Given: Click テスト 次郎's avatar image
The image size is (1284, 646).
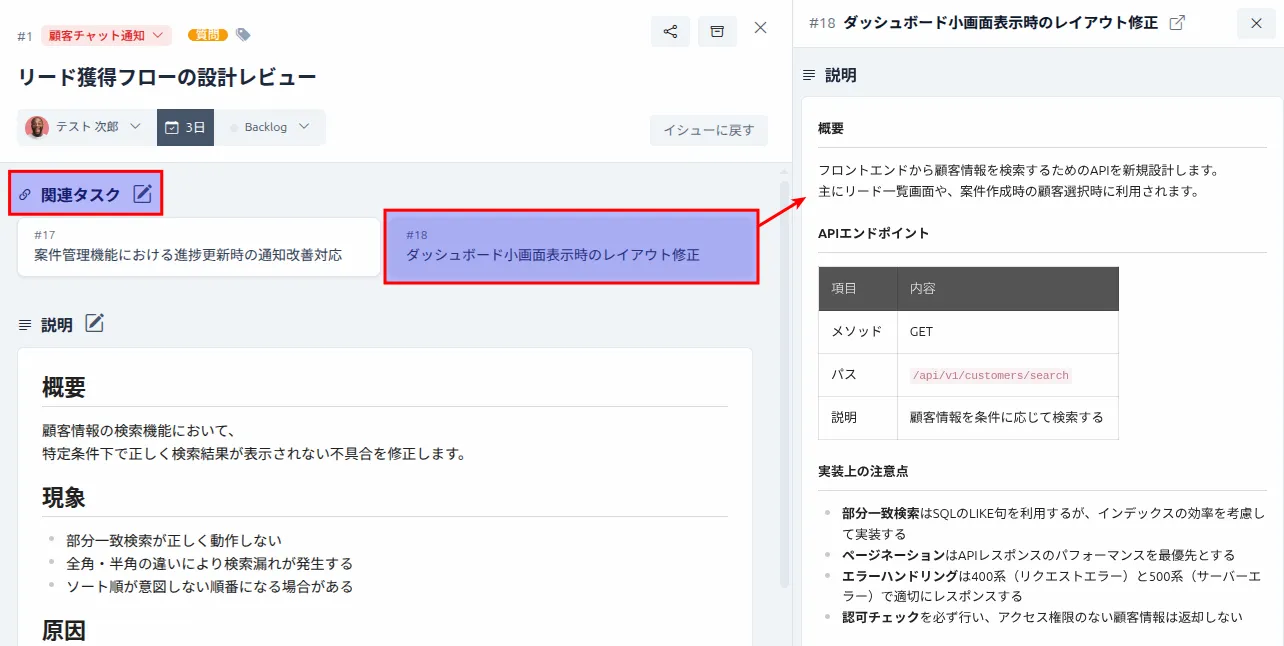Looking at the screenshot, I should (x=37, y=127).
